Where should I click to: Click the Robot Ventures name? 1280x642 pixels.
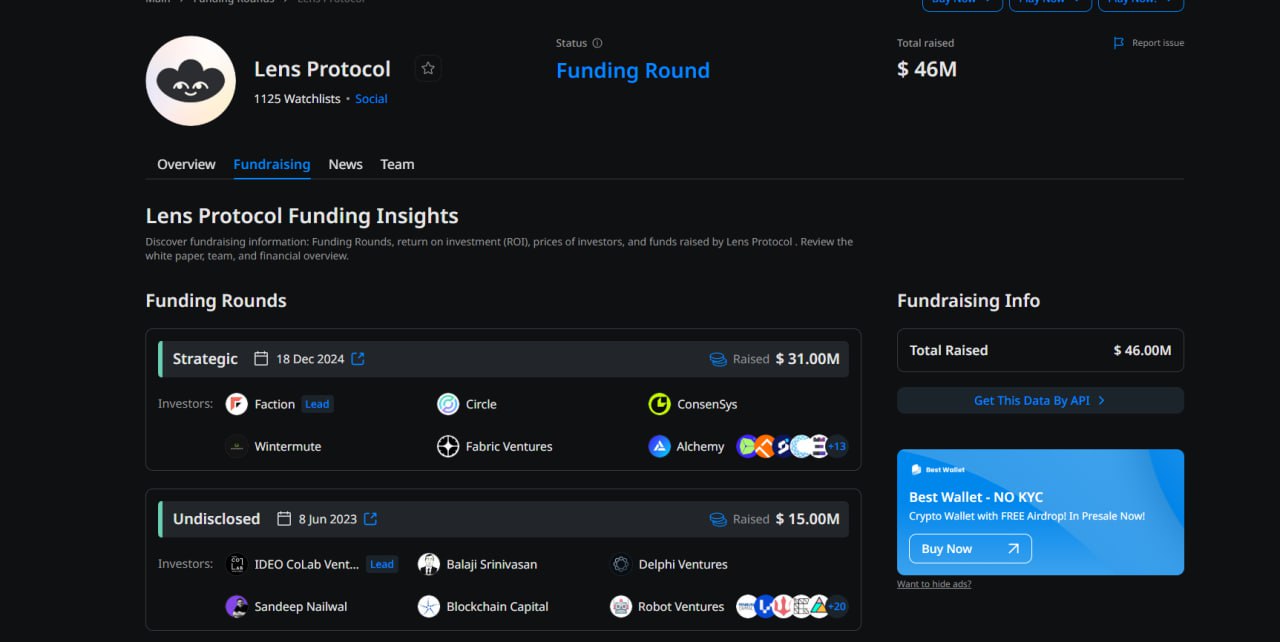pyautogui.click(x=682, y=606)
